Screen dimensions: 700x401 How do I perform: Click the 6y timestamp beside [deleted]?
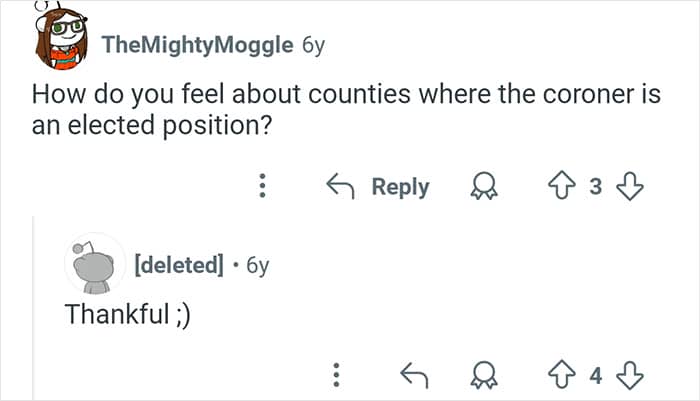point(257,265)
